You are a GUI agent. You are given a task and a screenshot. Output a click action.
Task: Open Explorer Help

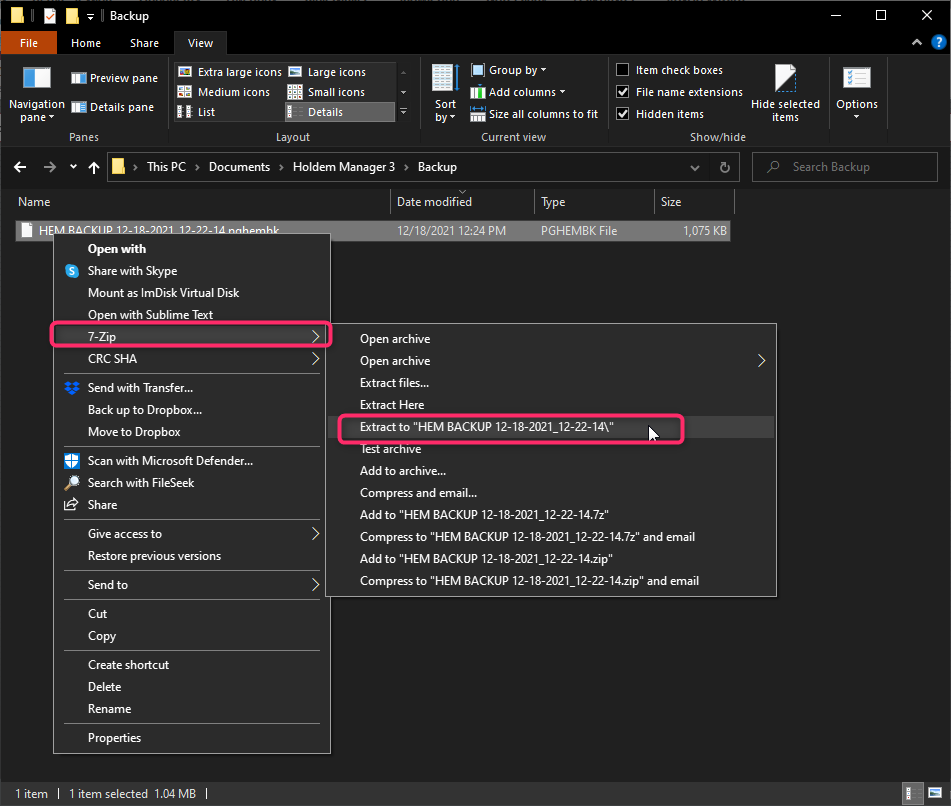pos(938,42)
